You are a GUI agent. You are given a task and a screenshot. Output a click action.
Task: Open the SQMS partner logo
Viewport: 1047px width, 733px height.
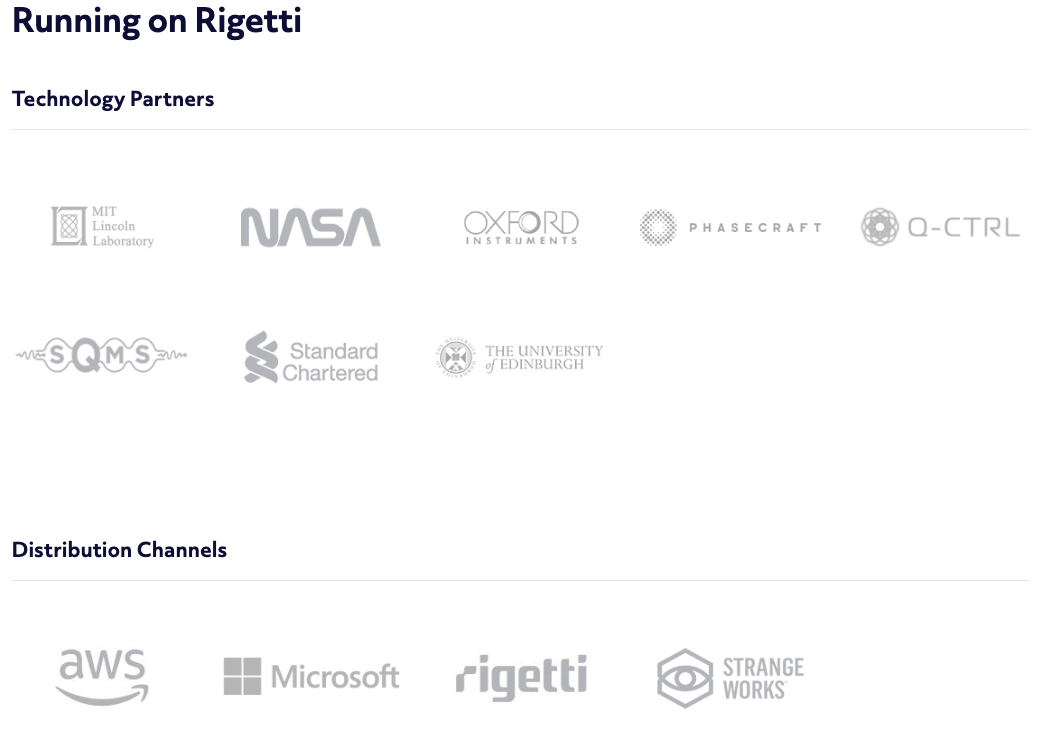pyautogui.click(x=101, y=355)
